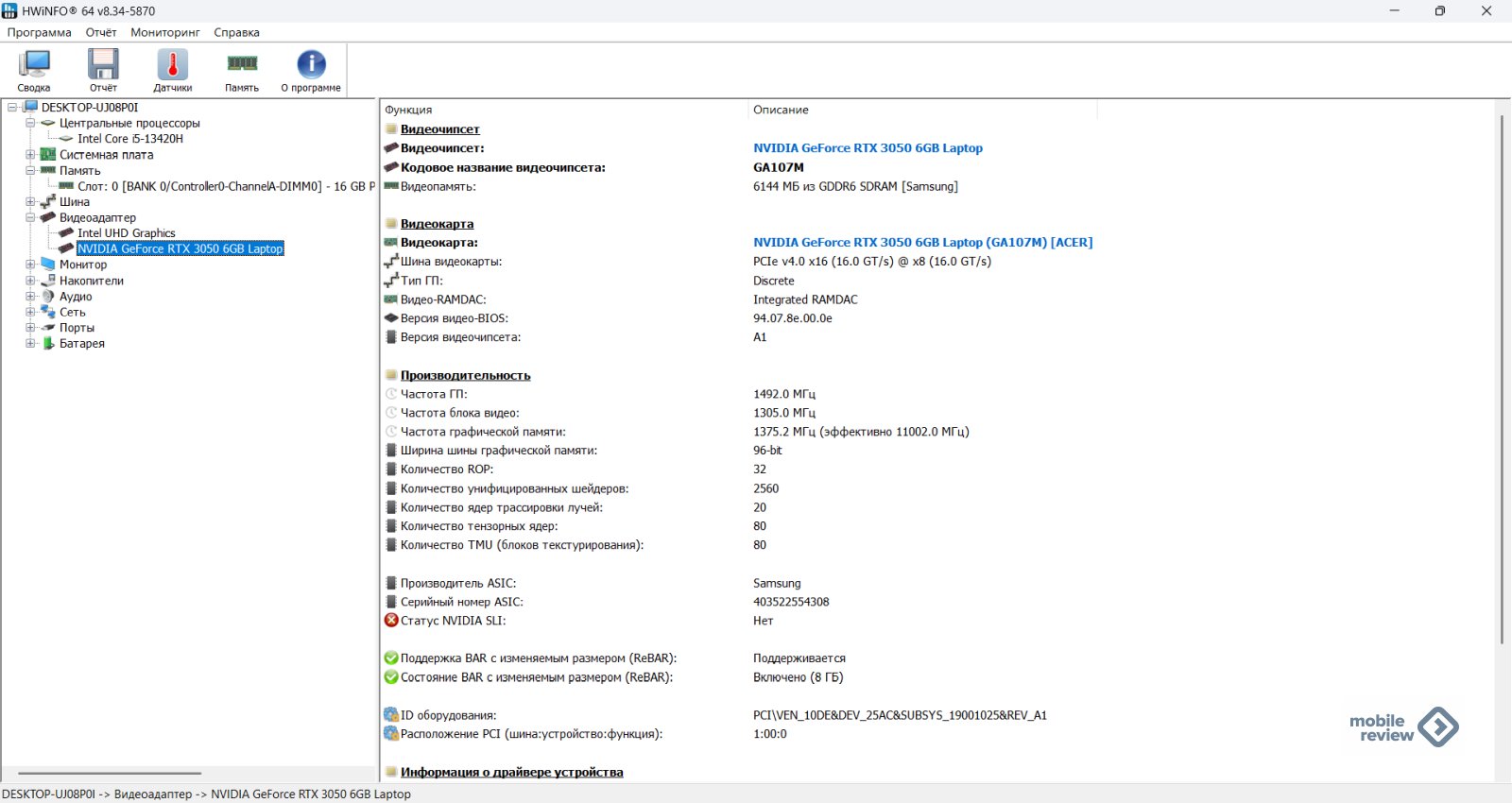Select Intel Core i5-13420H in tree
Screen dimensions: 1512x803
click(130, 139)
